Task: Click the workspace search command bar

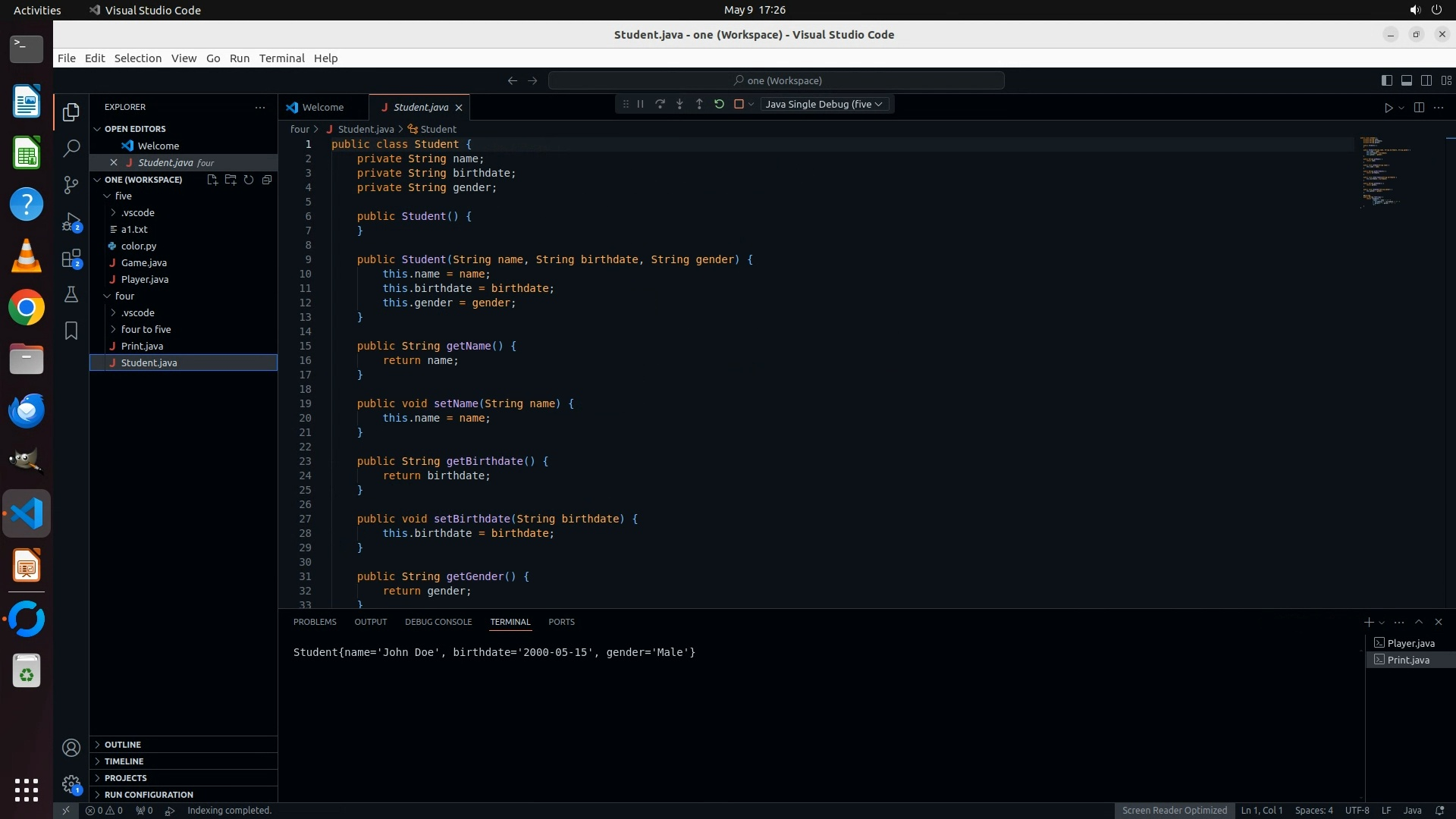Action: [777, 80]
